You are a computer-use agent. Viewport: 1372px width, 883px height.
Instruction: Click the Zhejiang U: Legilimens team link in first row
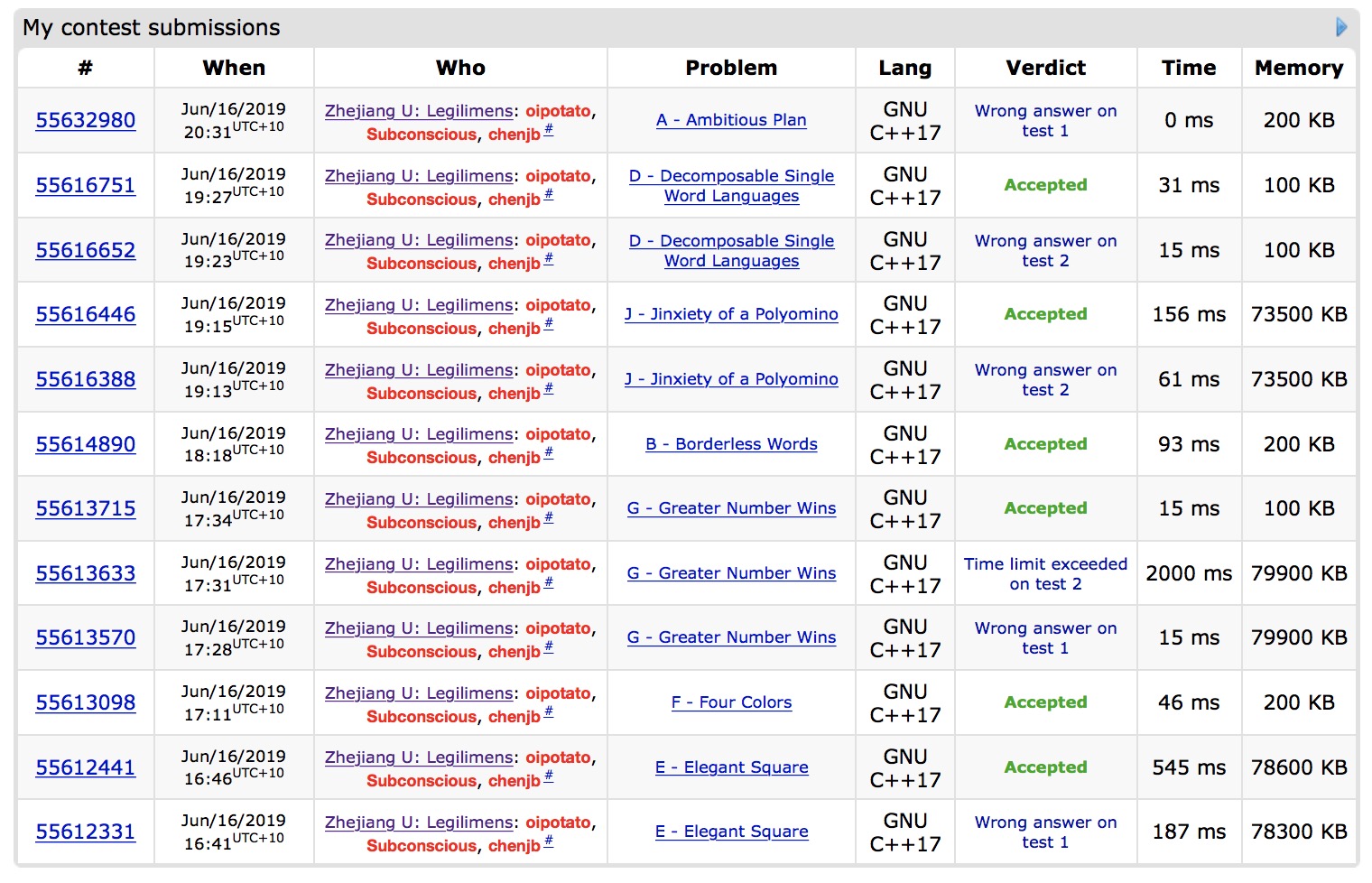(419, 111)
